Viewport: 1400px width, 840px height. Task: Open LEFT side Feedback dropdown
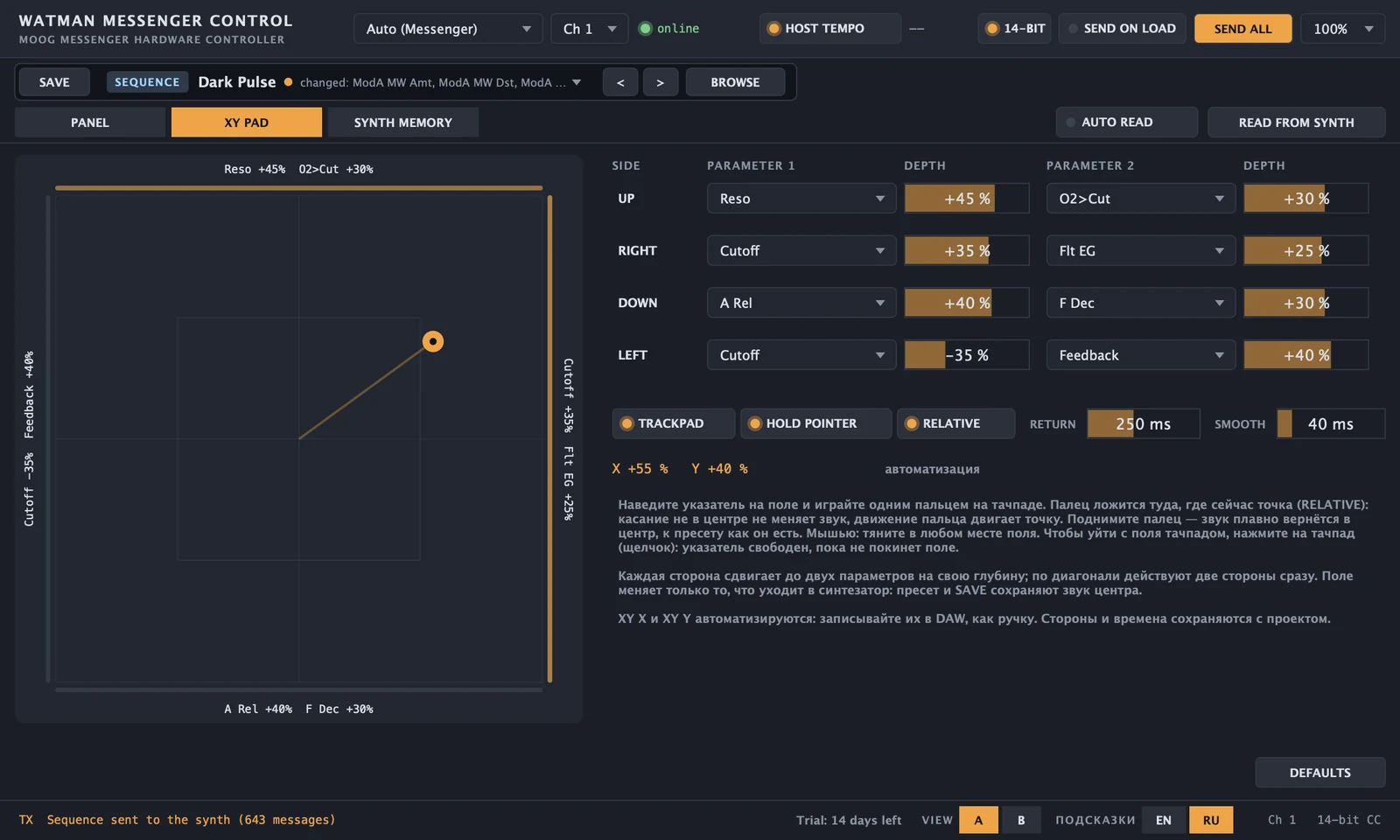(x=1141, y=355)
